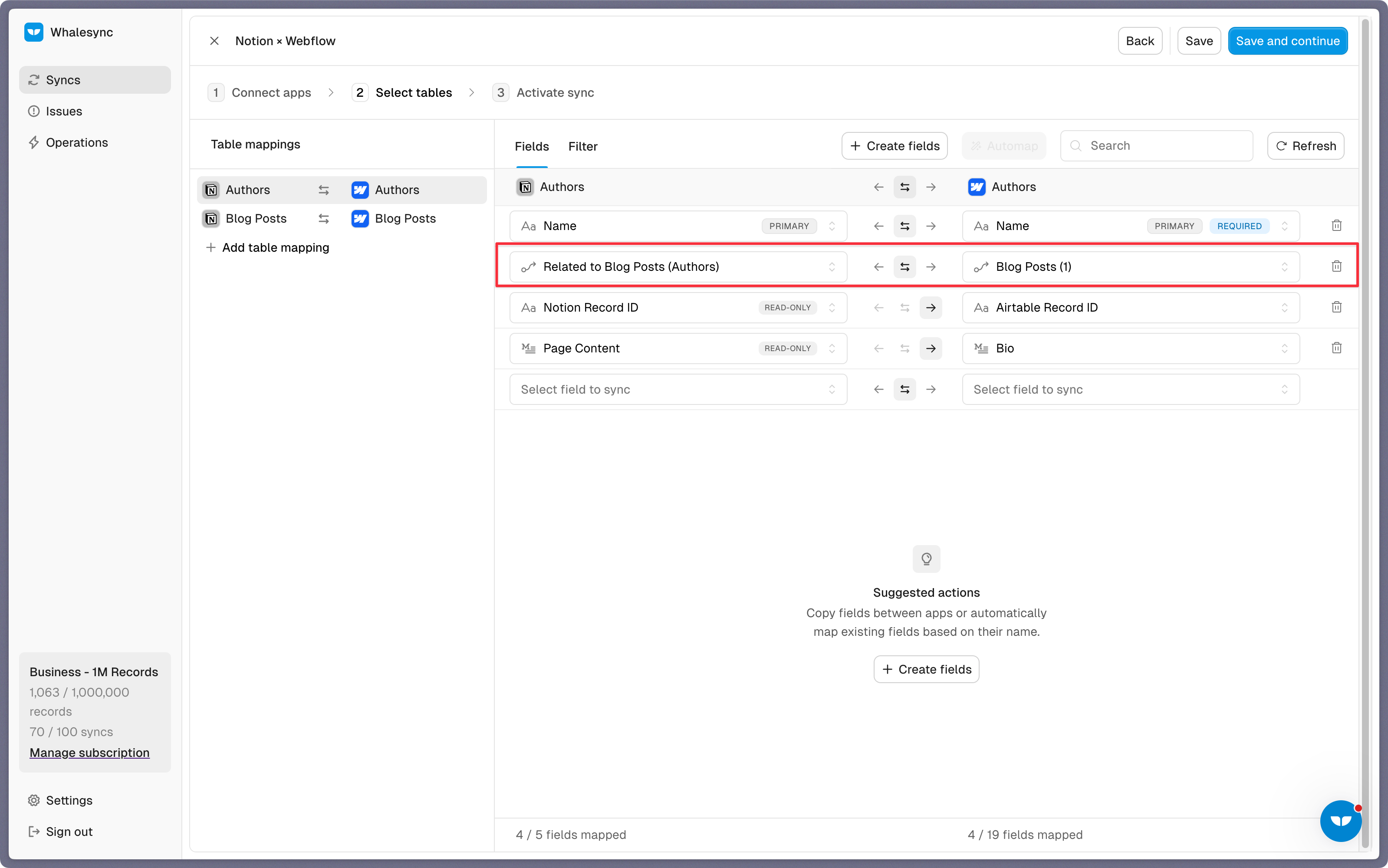Open the Whalesync chat support bubble

pyautogui.click(x=1340, y=821)
